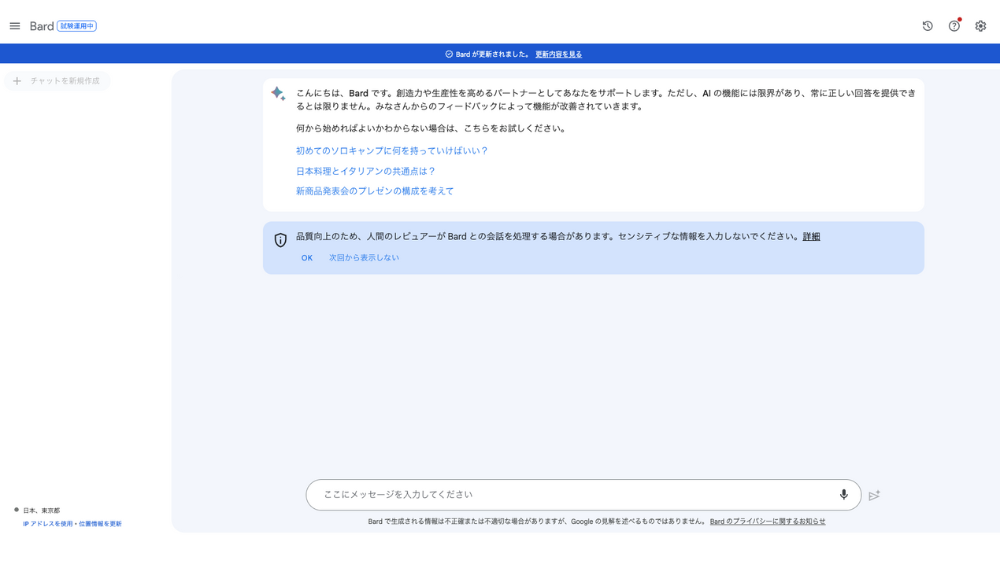
Task: Choose 次回から表示しない on the notice
Action: pyautogui.click(x=364, y=258)
